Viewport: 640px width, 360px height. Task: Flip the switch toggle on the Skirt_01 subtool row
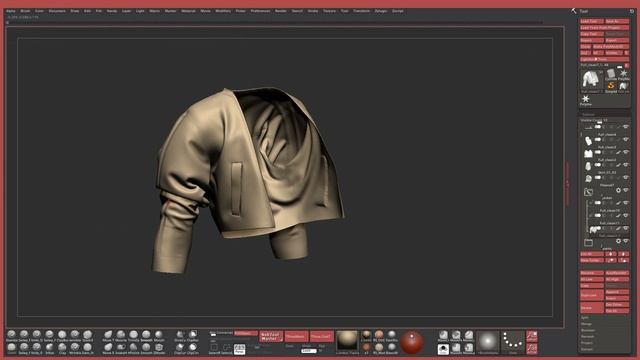click(598, 178)
